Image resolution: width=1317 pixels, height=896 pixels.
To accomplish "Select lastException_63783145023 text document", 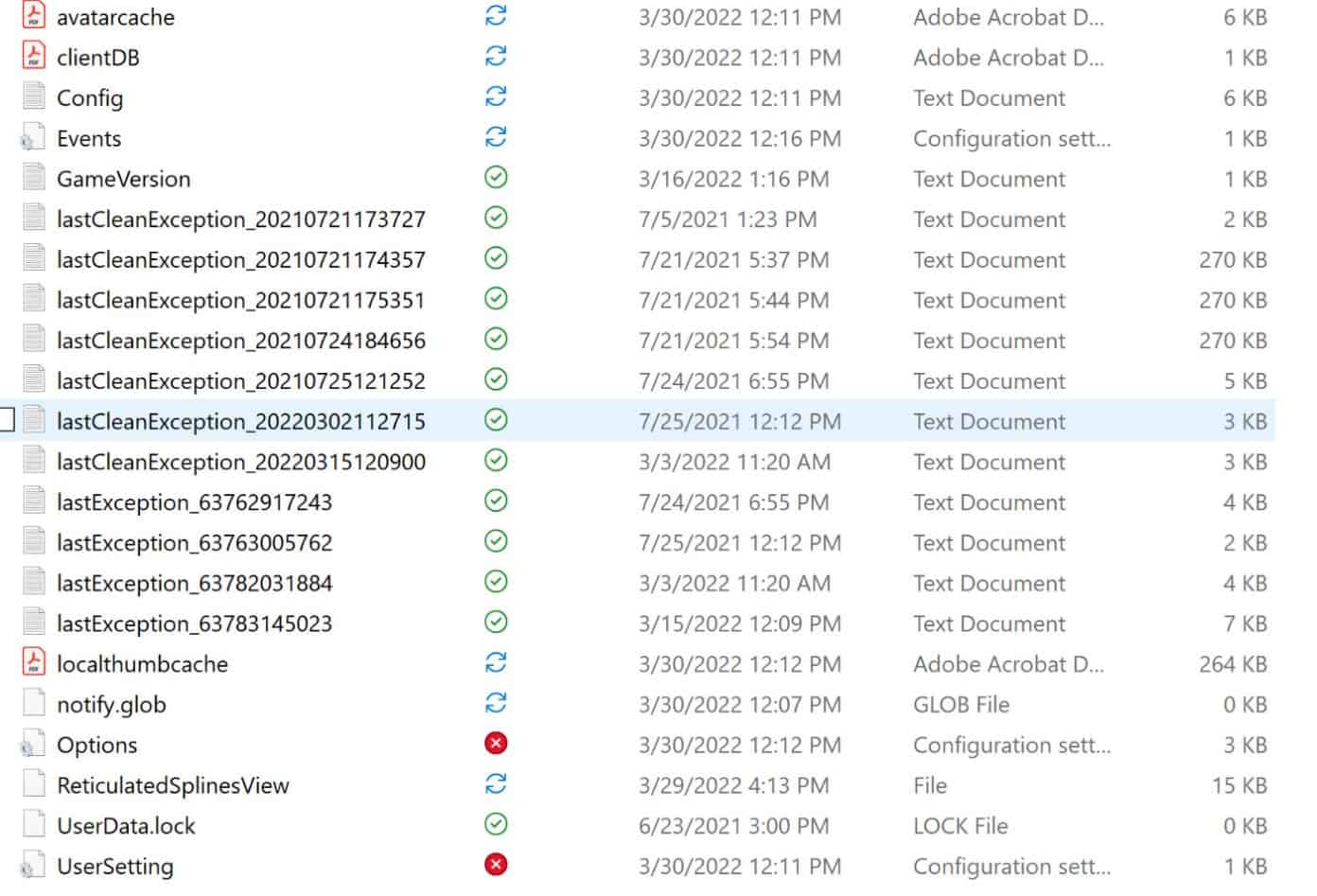I will click(x=194, y=624).
